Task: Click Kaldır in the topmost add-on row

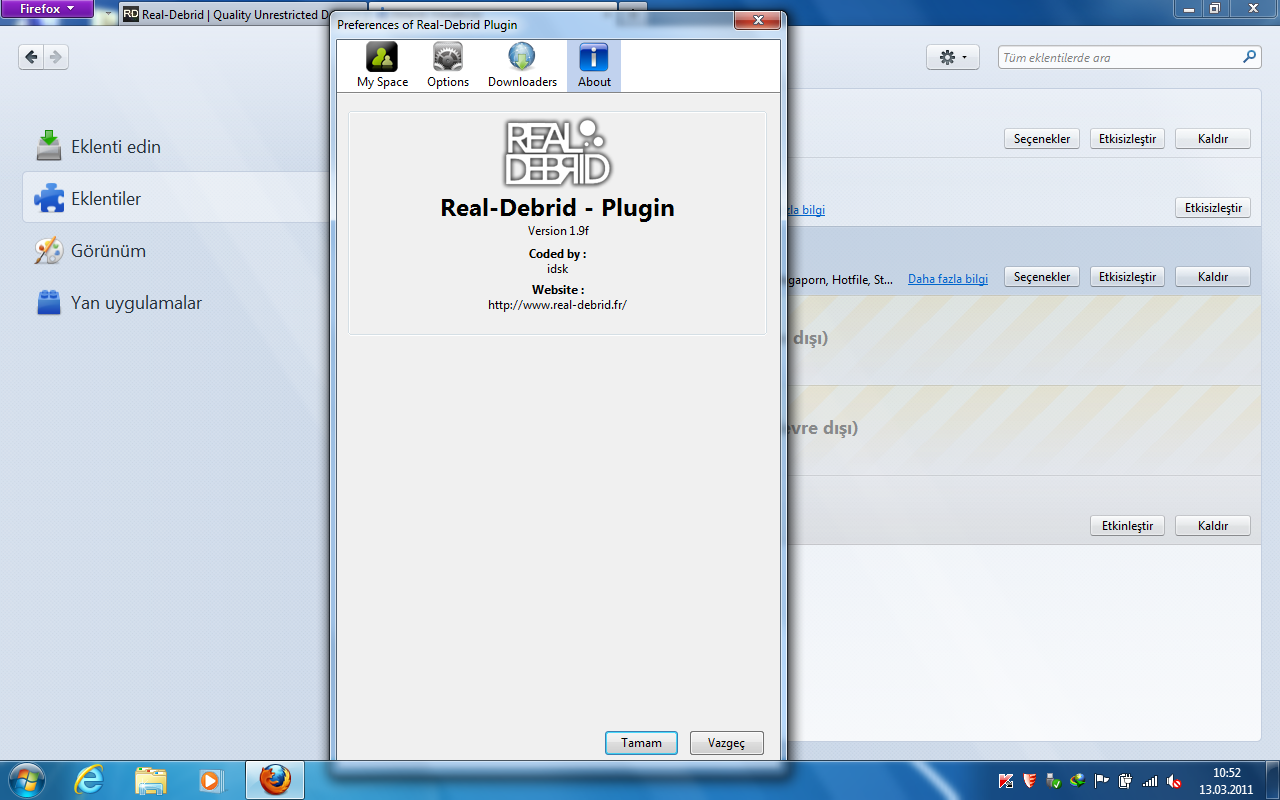Action: [x=1212, y=139]
